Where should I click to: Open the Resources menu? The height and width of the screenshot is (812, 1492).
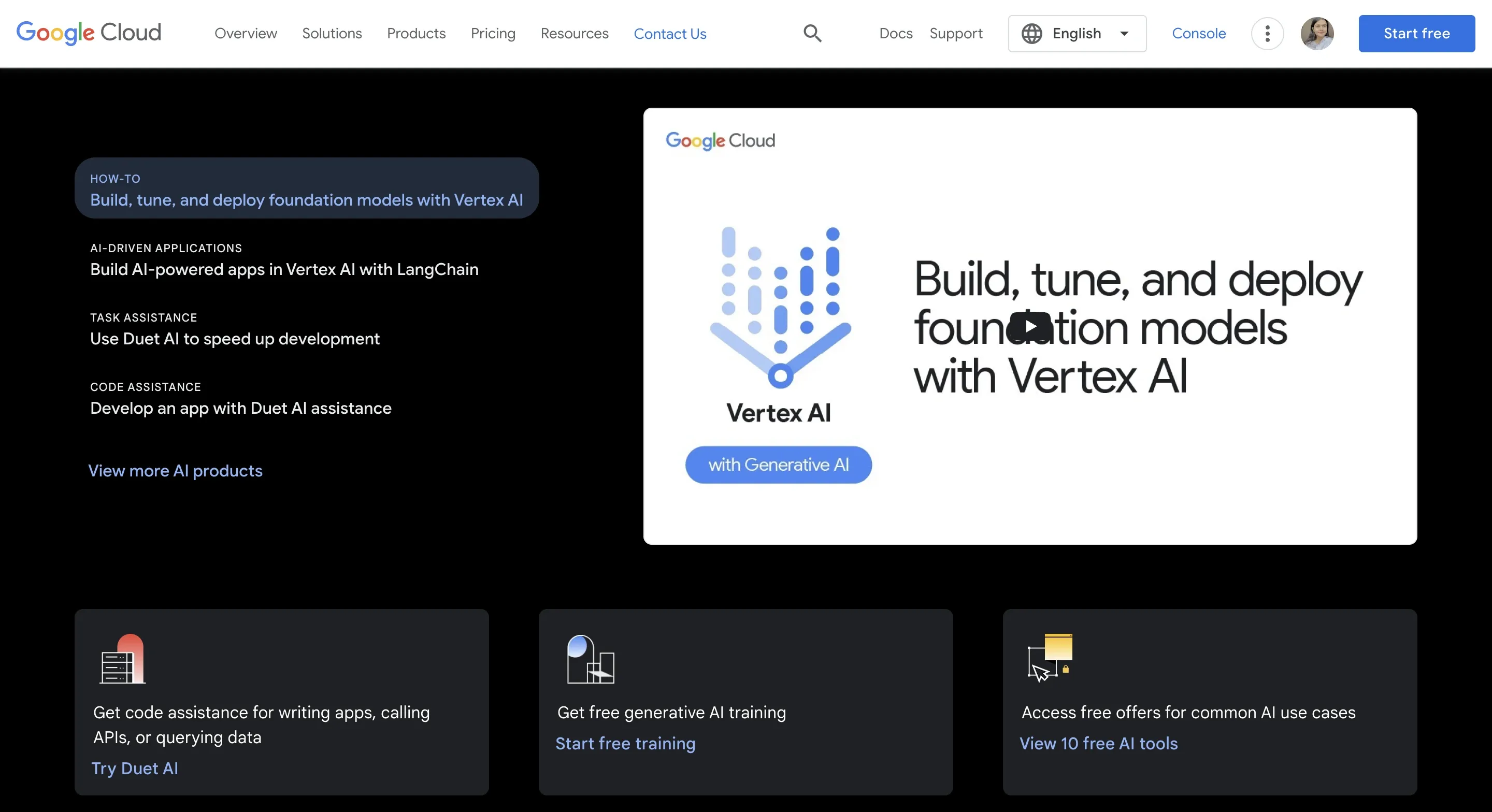tap(575, 34)
